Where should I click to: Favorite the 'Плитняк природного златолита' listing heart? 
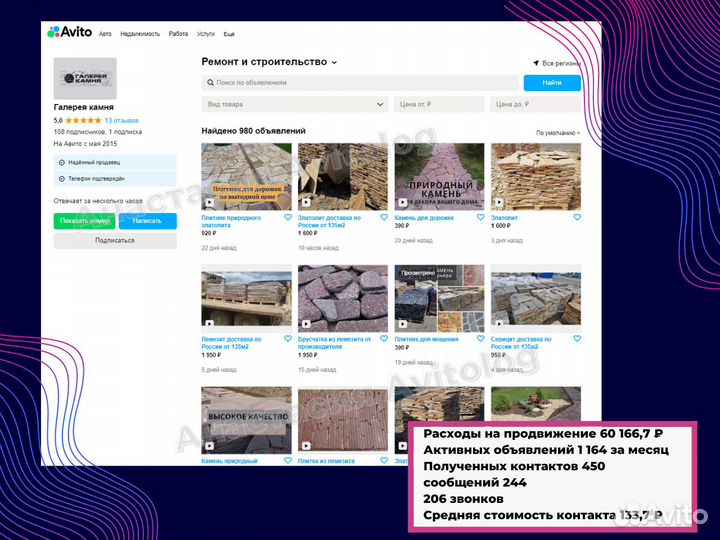point(287,217)
